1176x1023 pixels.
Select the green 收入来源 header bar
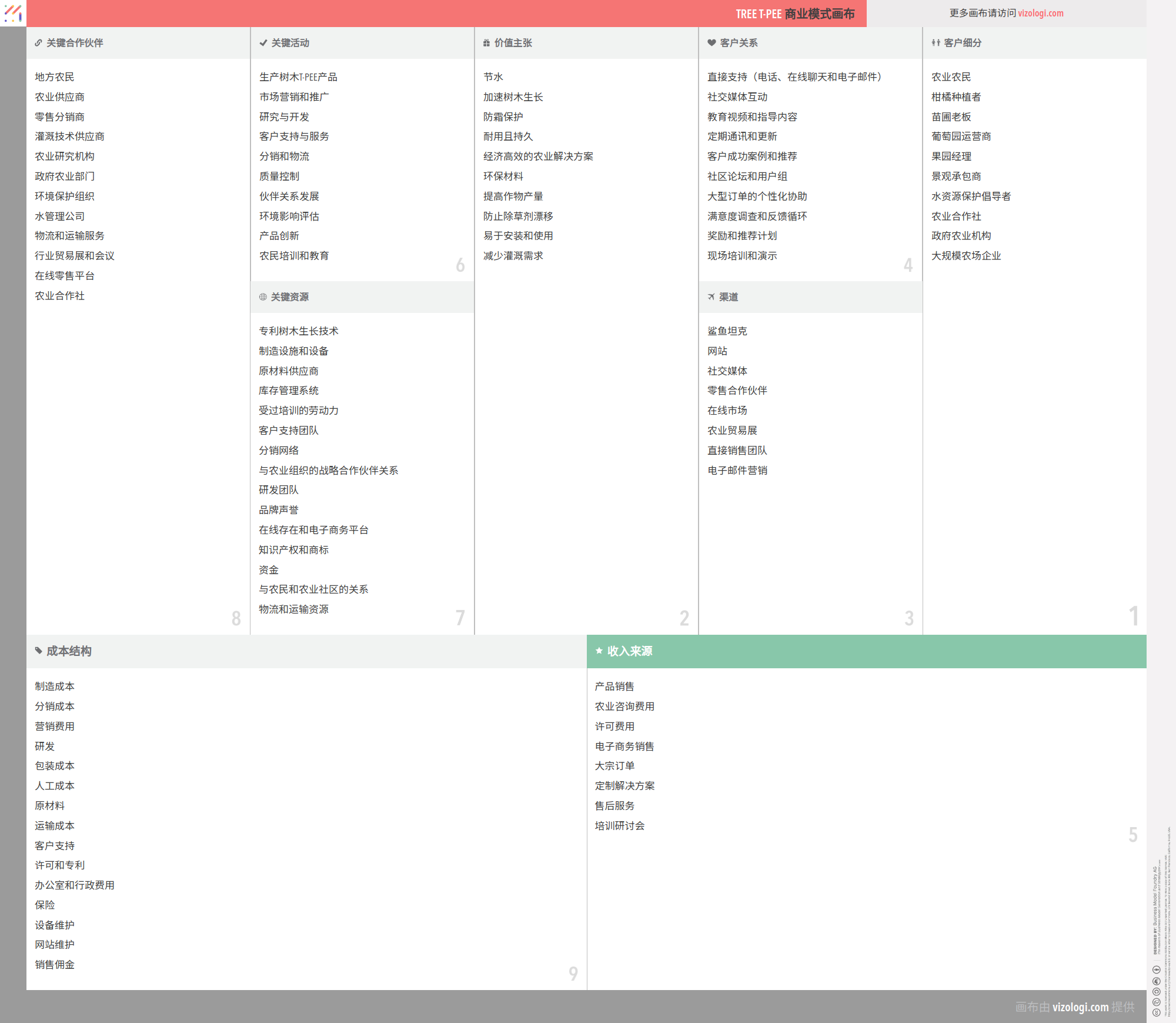pyautogui.click(x=866, y=651)
